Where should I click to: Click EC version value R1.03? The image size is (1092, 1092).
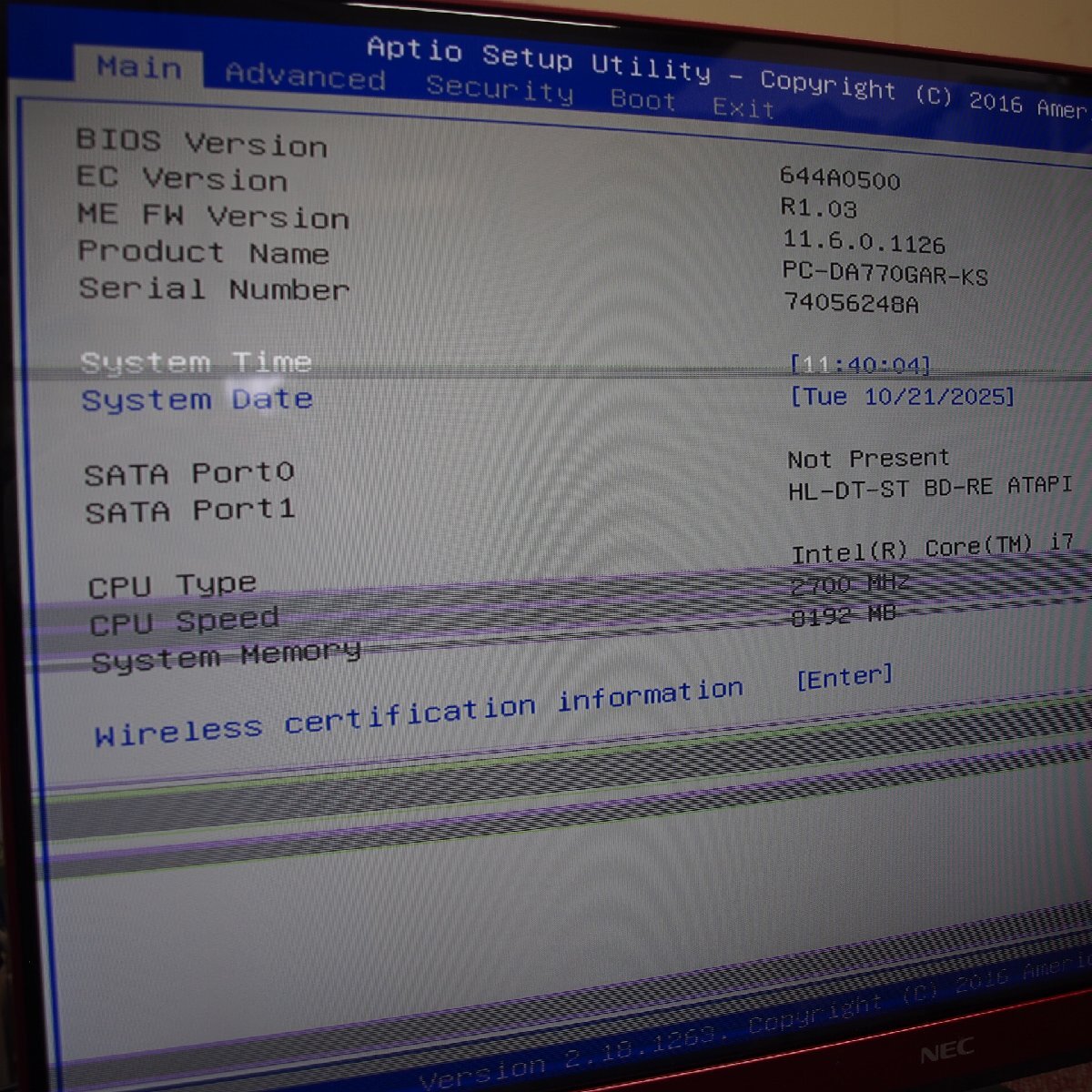click(819, 208)
